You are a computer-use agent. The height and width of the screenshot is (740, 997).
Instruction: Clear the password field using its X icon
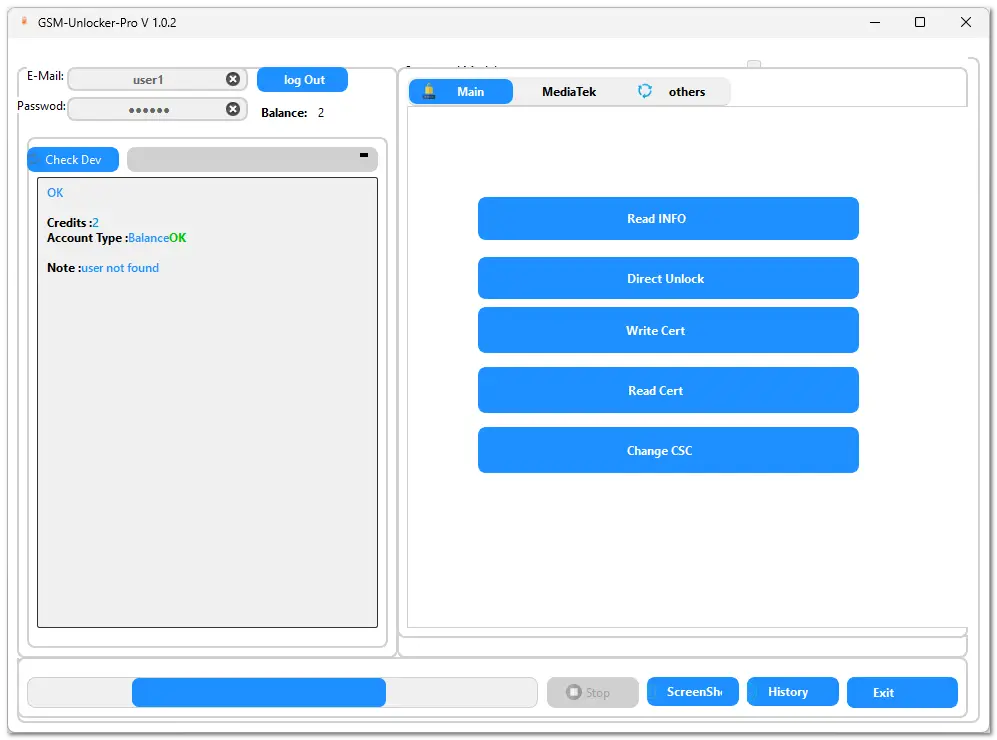[x=233, y=109]
